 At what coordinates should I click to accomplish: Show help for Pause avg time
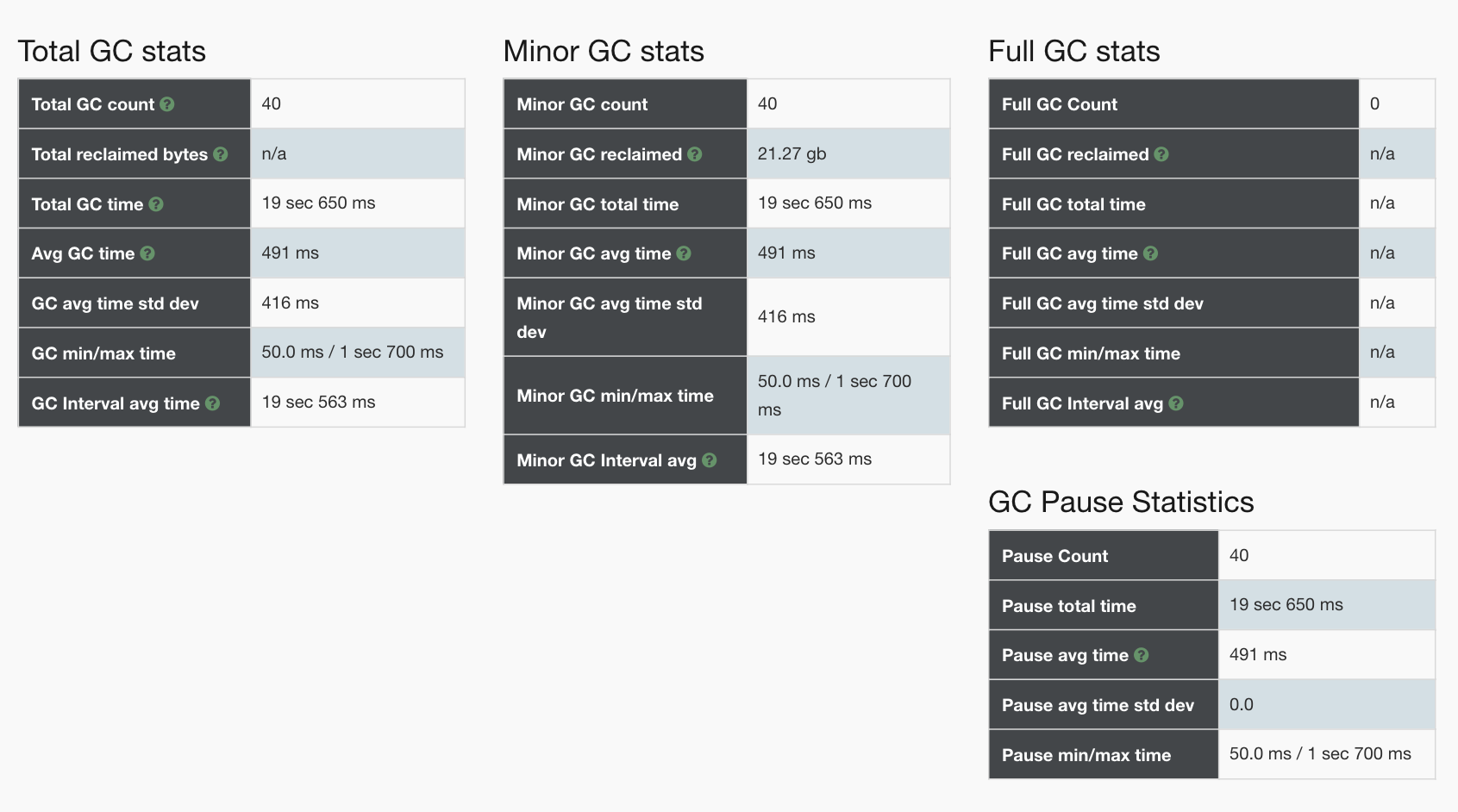click(x=1142, y=655)
